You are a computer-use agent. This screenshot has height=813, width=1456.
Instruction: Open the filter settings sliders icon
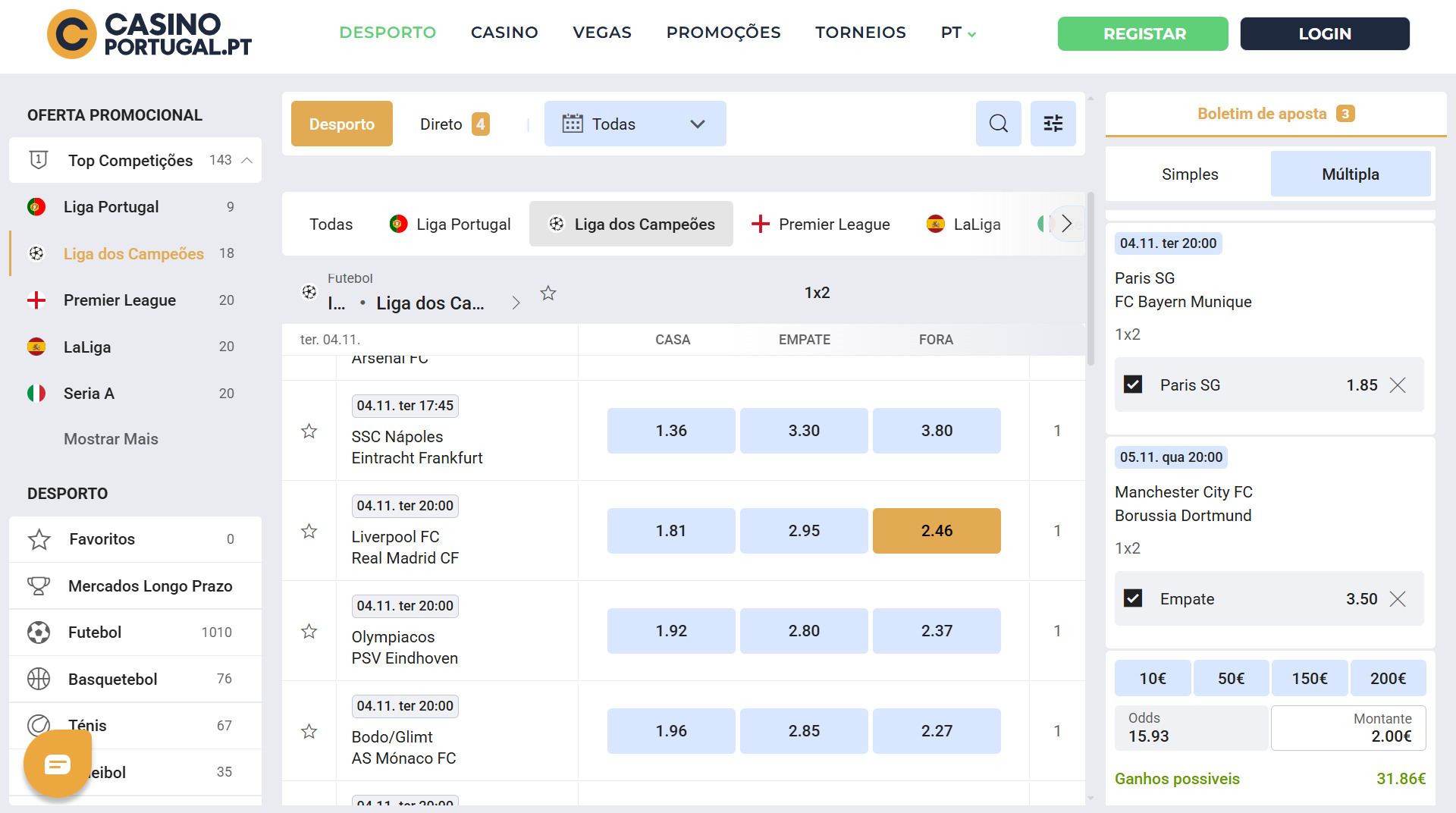1053,124
